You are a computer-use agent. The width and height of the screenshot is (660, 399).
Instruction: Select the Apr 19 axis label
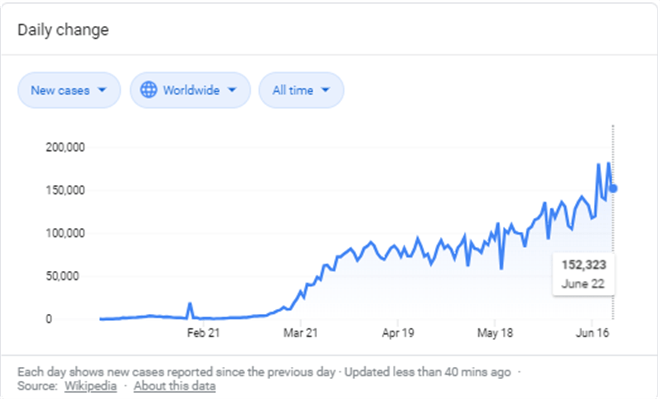click(x=398, y=333)
